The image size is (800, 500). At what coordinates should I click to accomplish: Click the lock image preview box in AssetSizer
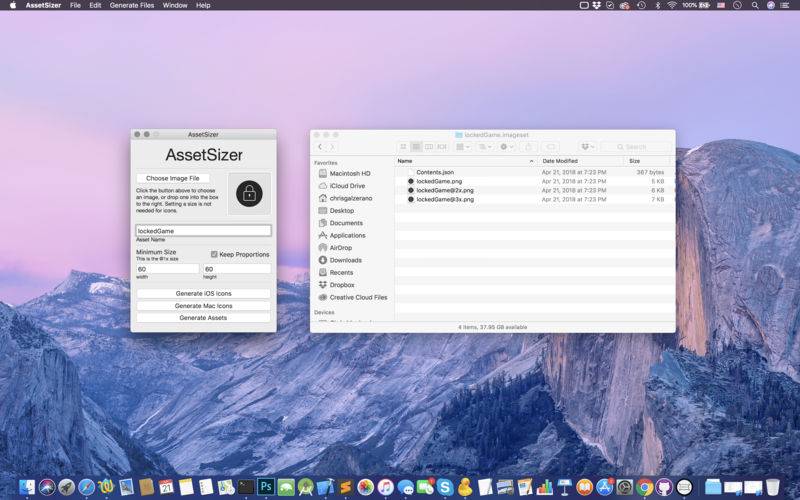click(x=249, y=193)
